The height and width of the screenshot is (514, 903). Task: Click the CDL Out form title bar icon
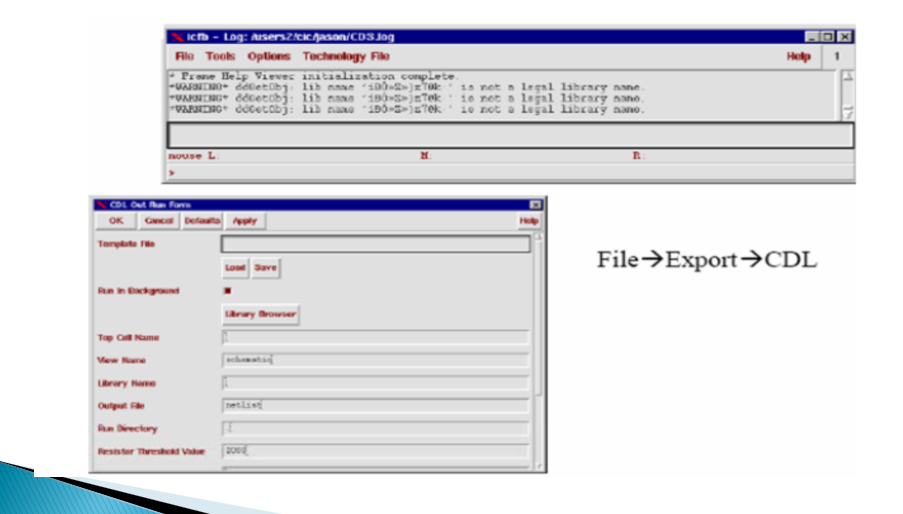(x=102, y=205)
